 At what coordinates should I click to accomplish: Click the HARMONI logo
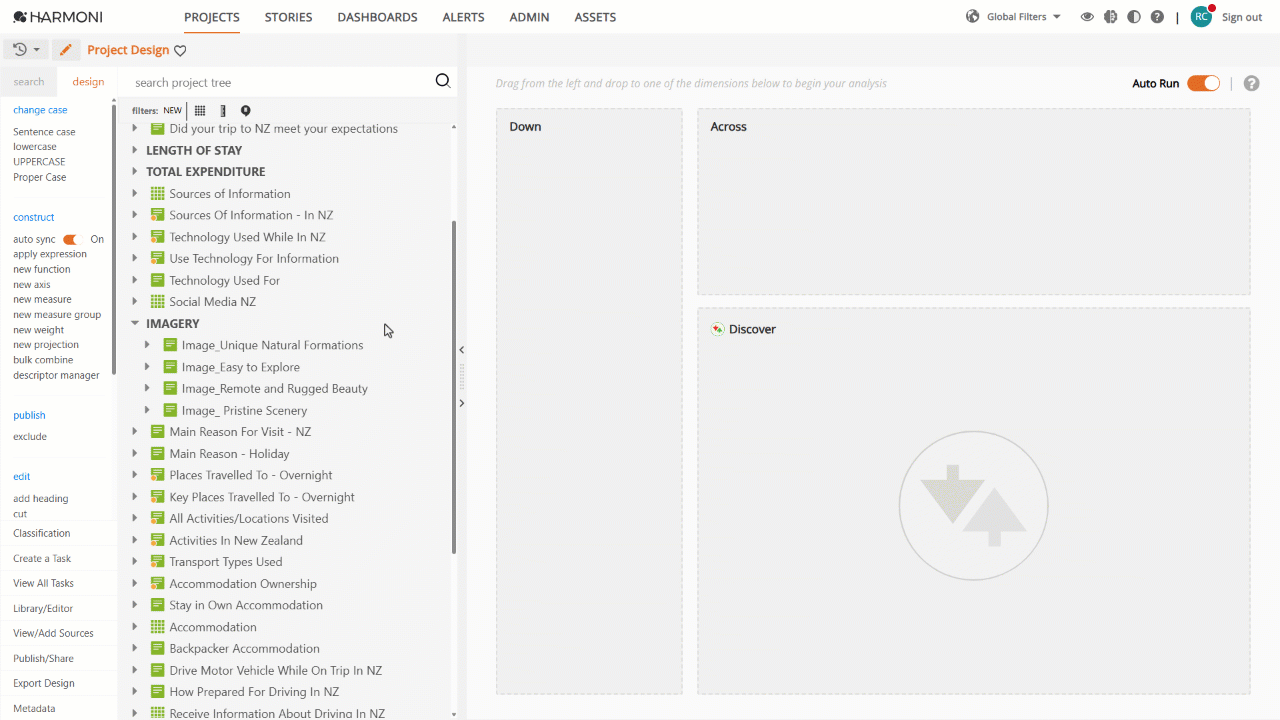click(58, 17)
